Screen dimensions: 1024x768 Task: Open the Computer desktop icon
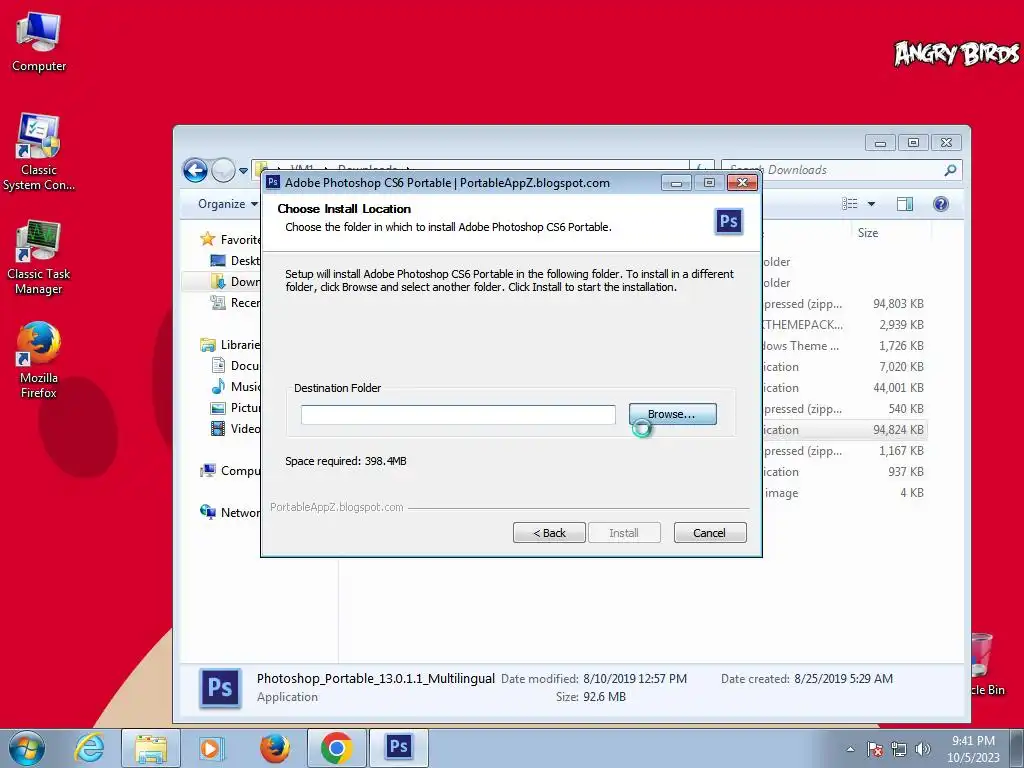click(39, 42)
